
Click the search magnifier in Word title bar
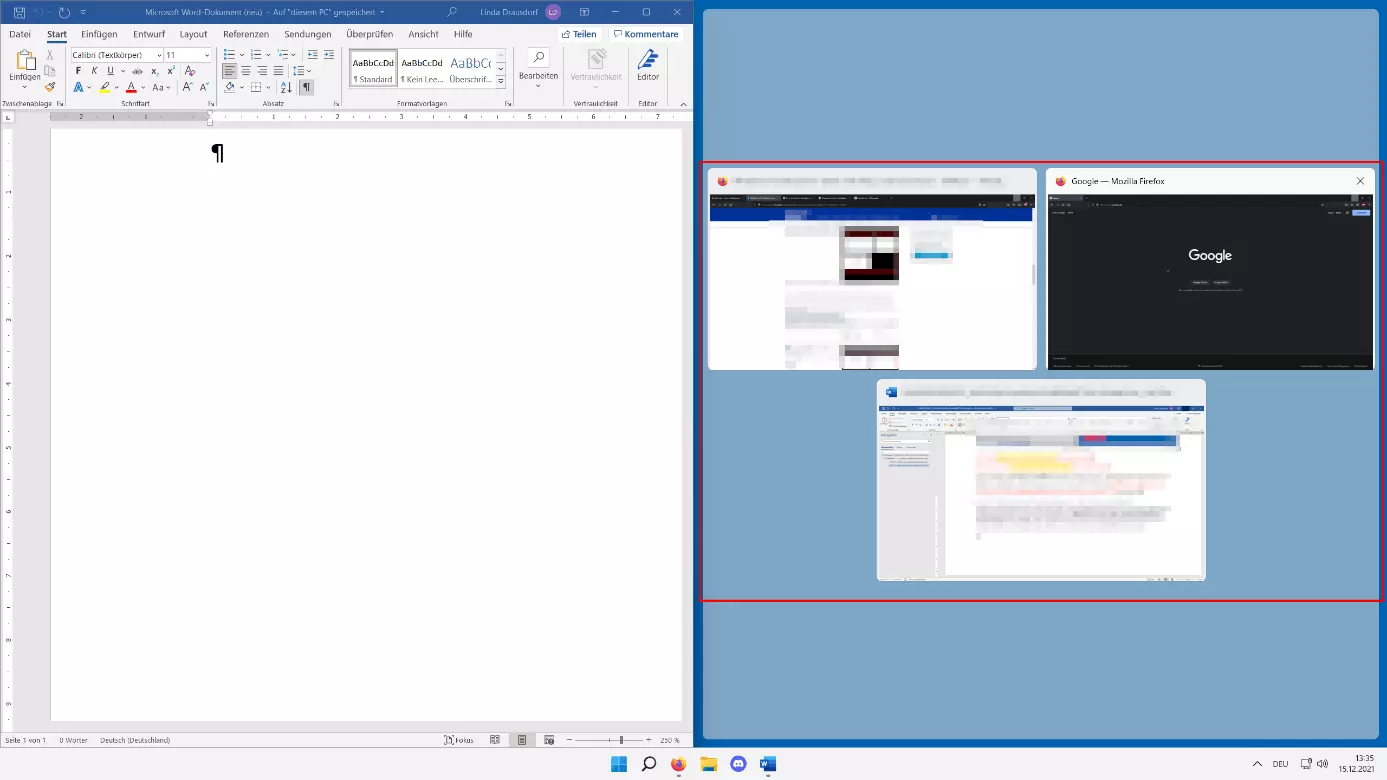point(453,12)
